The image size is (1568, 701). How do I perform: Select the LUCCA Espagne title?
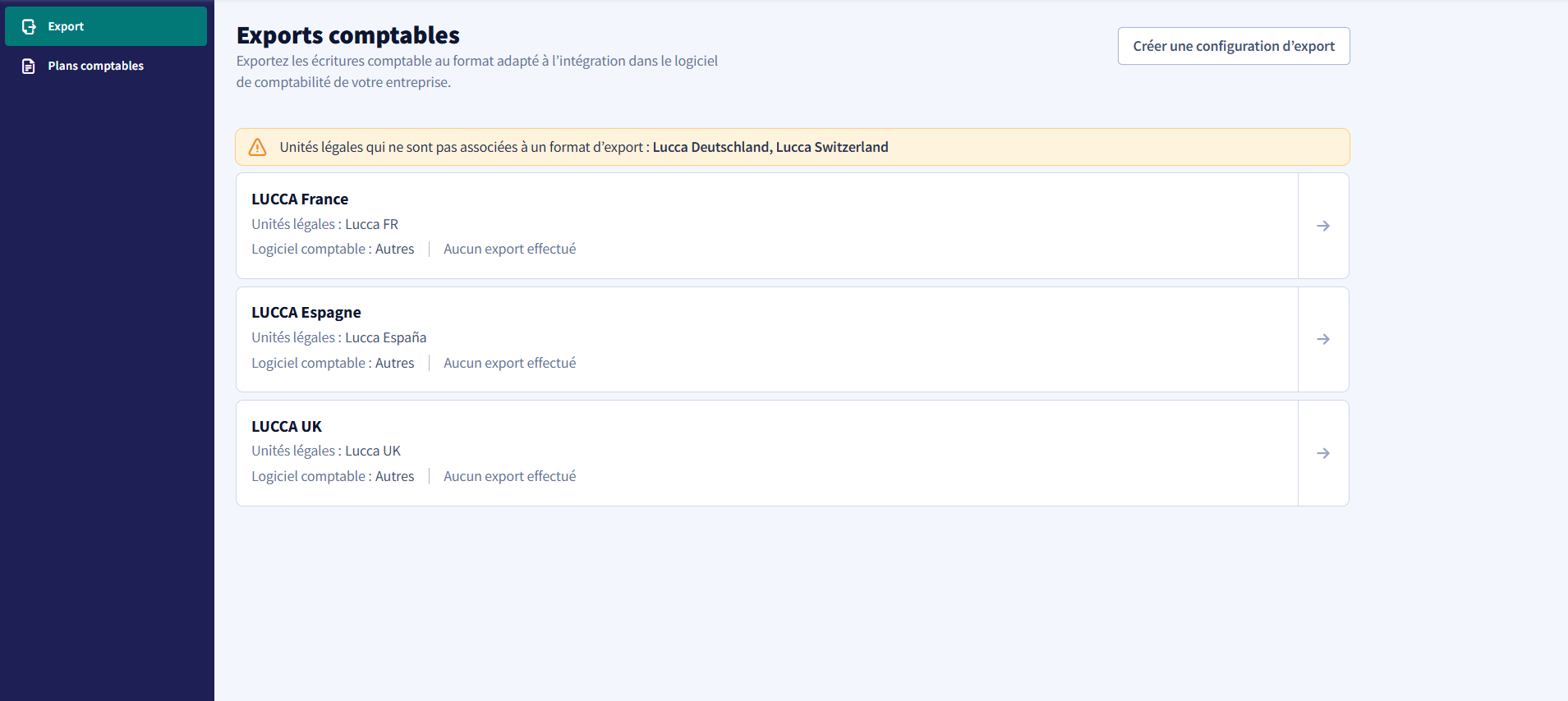click(x=306, y=313)
